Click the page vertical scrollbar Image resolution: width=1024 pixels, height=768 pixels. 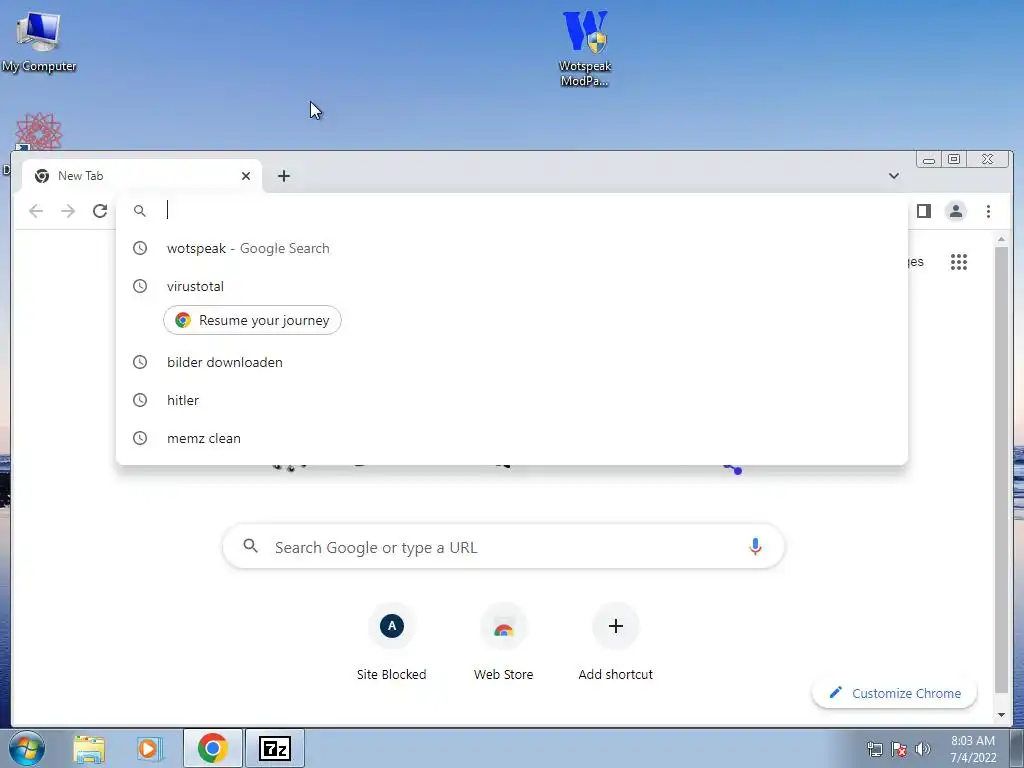tap(1001, 469)
